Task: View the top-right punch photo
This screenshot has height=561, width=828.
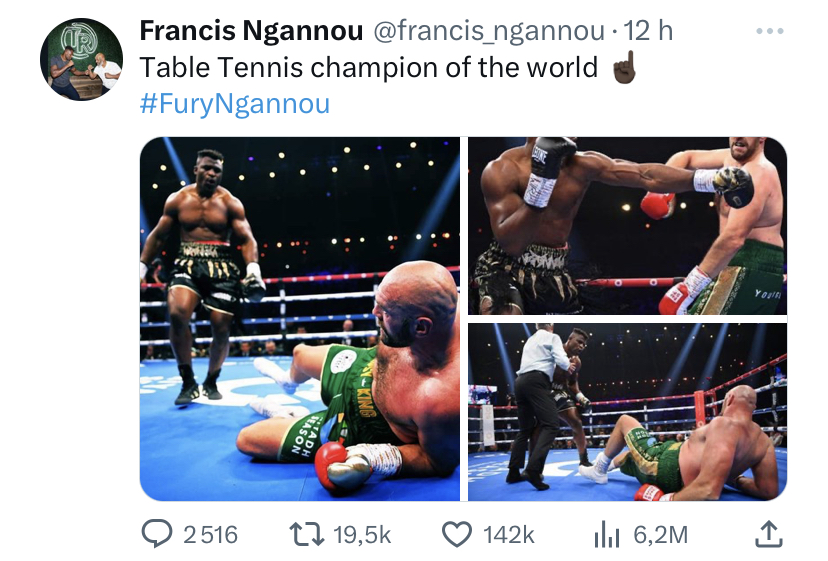Action: (627, 226)
